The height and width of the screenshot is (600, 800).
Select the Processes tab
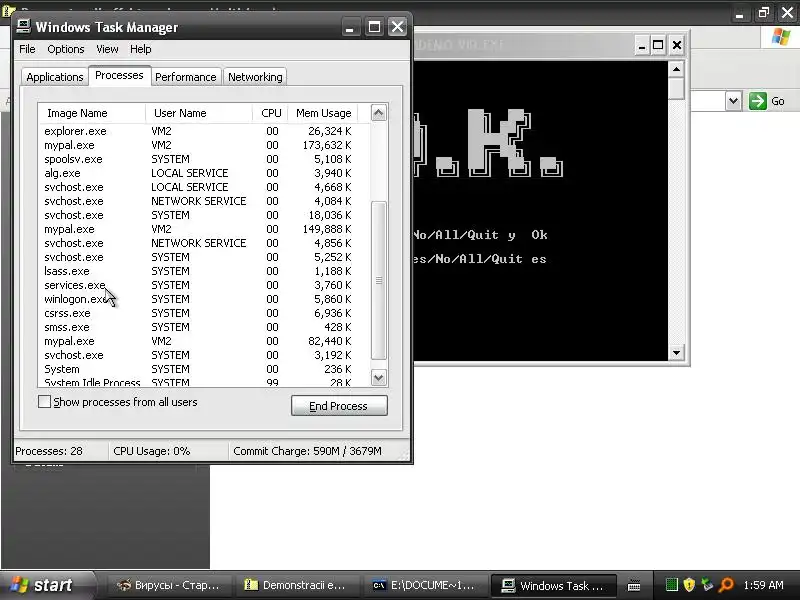click(x=119, y=76)
